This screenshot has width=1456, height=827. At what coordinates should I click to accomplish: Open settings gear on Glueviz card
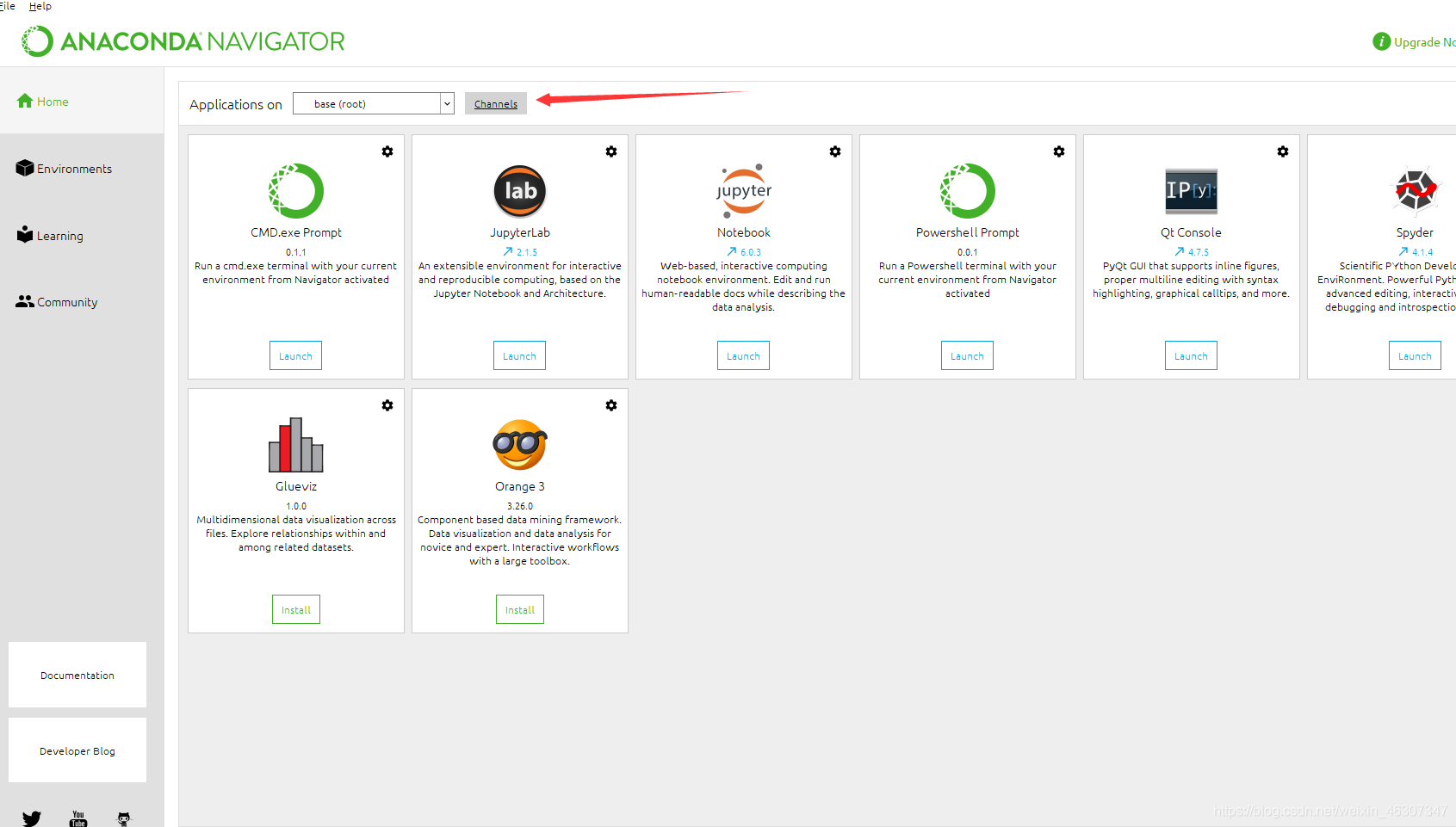pos(387,405)
